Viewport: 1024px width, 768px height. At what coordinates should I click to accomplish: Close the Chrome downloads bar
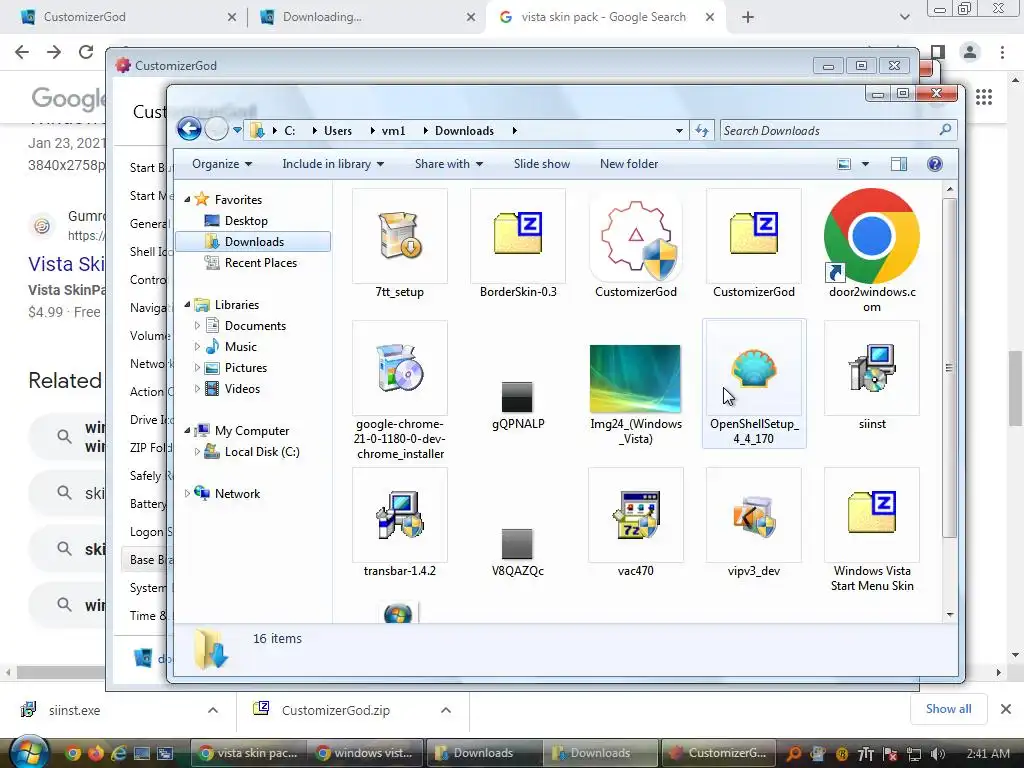[x=1006, y=709]
